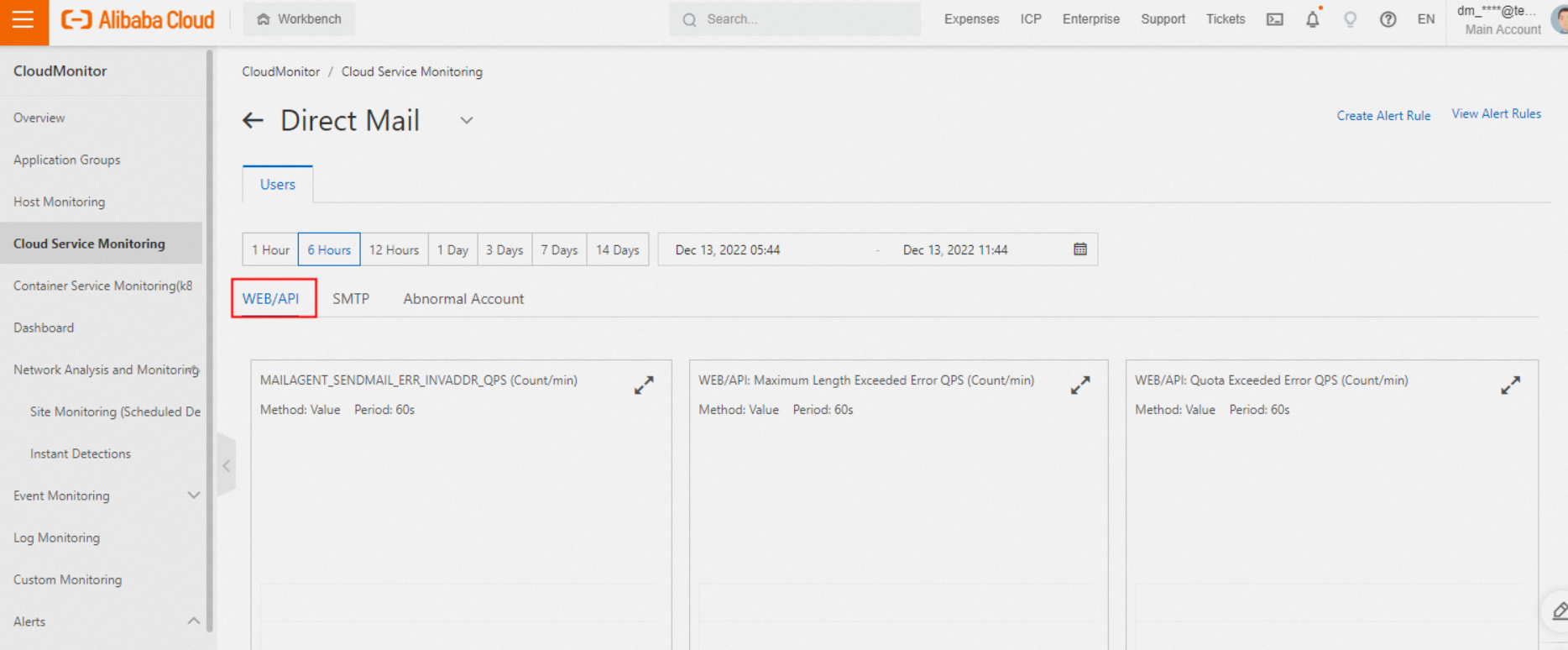This screenshot has width=1568, height=650.
Task: Select 7 Days time range
Action: pos(559,249)
